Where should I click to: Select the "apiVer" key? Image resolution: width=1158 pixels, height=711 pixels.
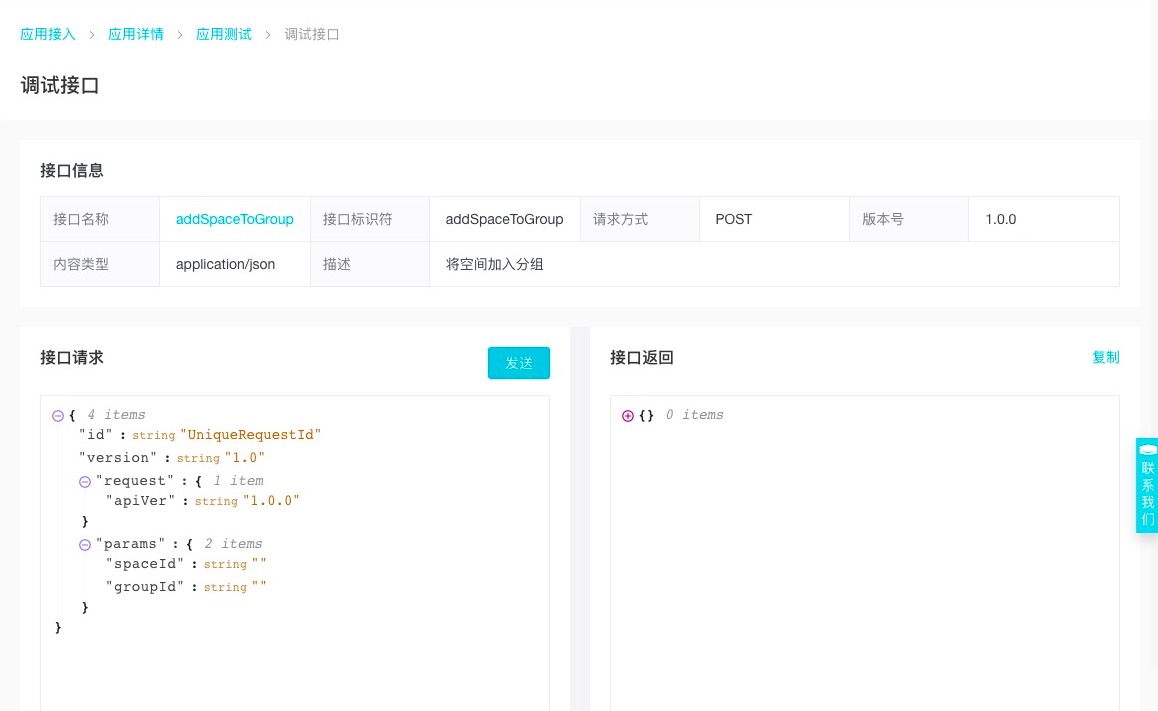tap(140, 501)
